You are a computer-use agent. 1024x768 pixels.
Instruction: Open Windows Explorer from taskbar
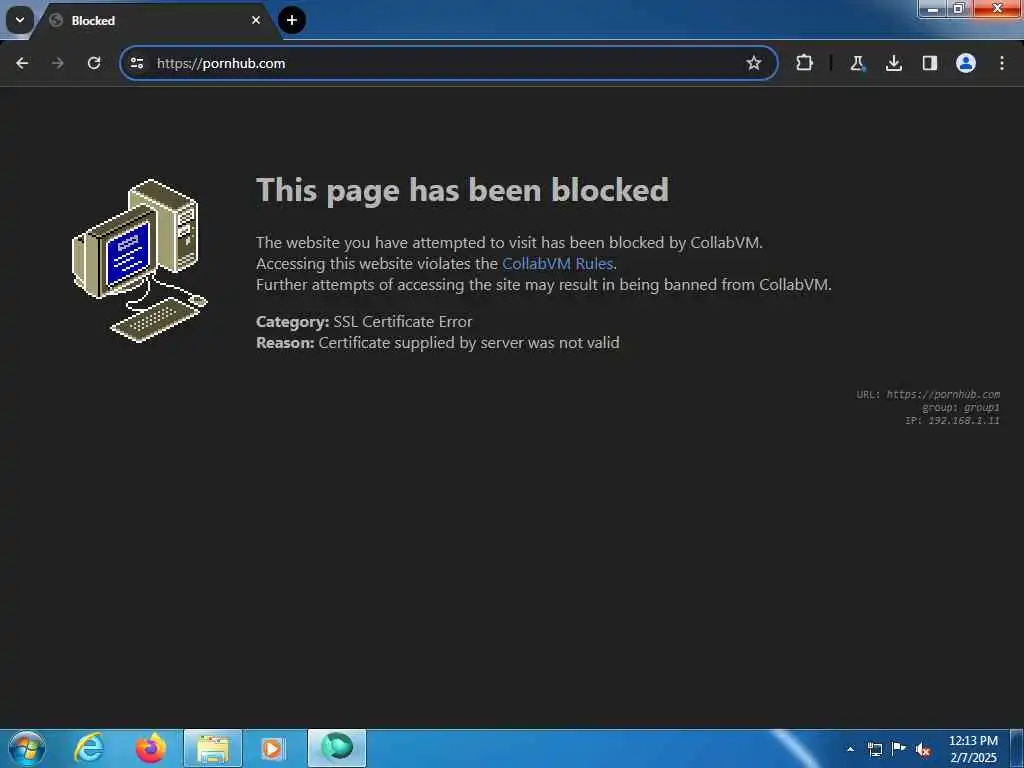(x=213, y=748)
